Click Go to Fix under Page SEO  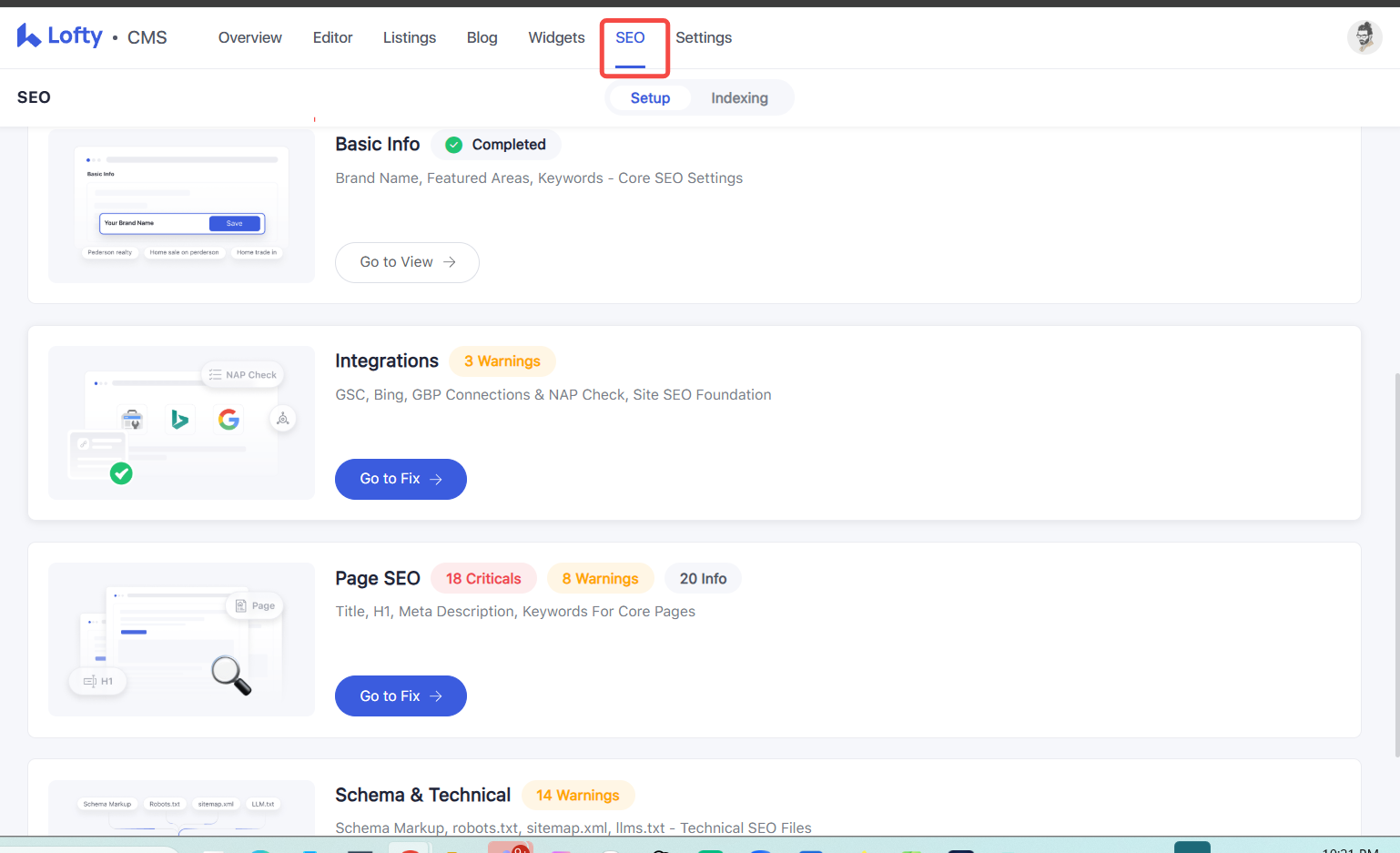[401, 696]
